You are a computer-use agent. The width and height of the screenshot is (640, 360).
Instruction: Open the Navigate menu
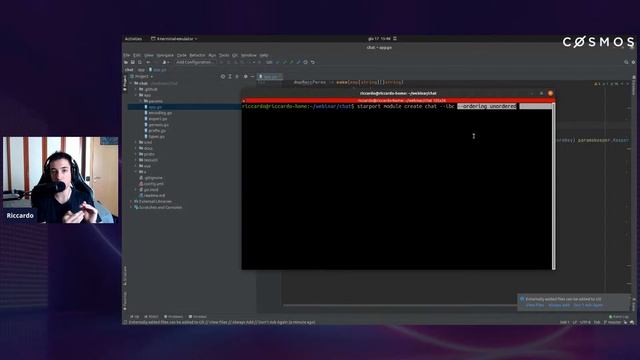(165, 55)
